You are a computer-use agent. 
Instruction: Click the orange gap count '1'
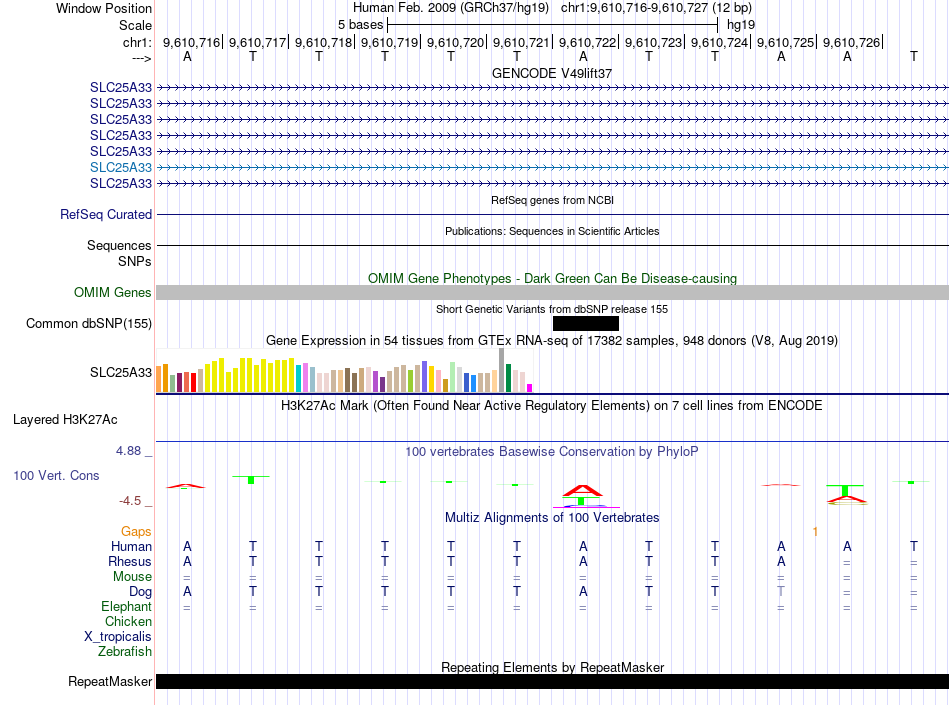815,531
